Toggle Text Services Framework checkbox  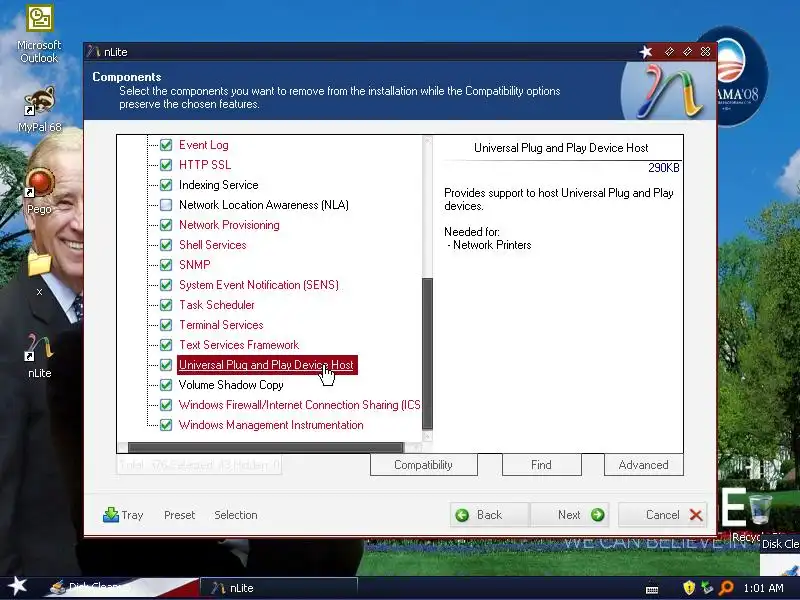166,345
